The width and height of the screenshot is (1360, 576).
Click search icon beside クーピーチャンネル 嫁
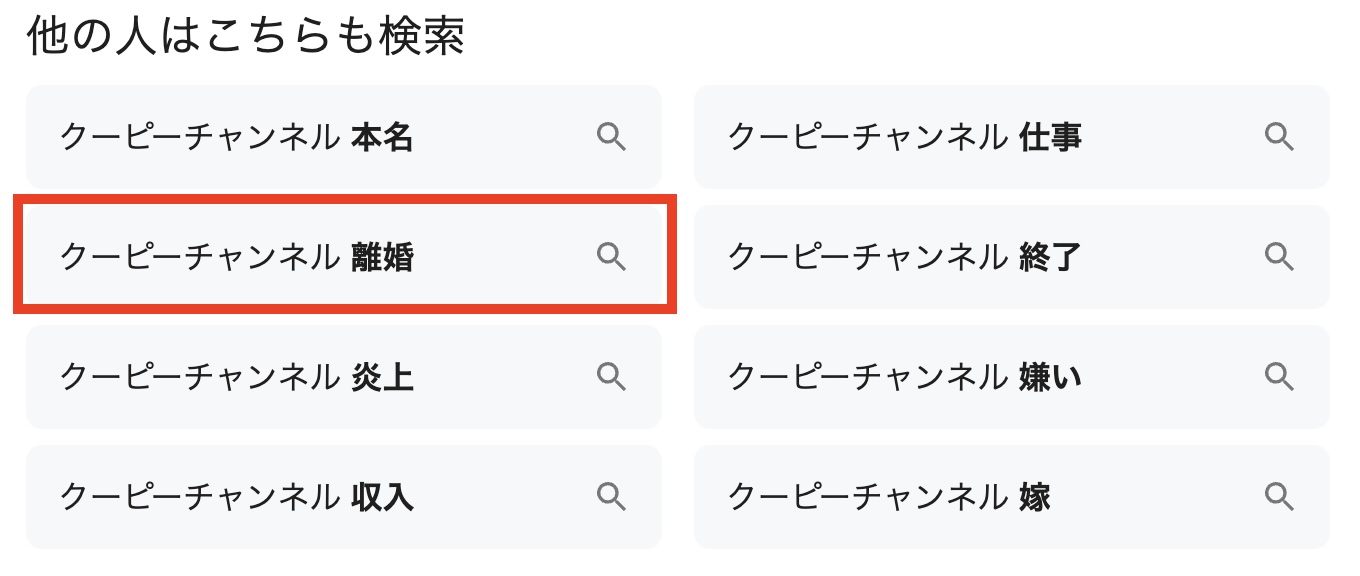(x=1279, y=495)
